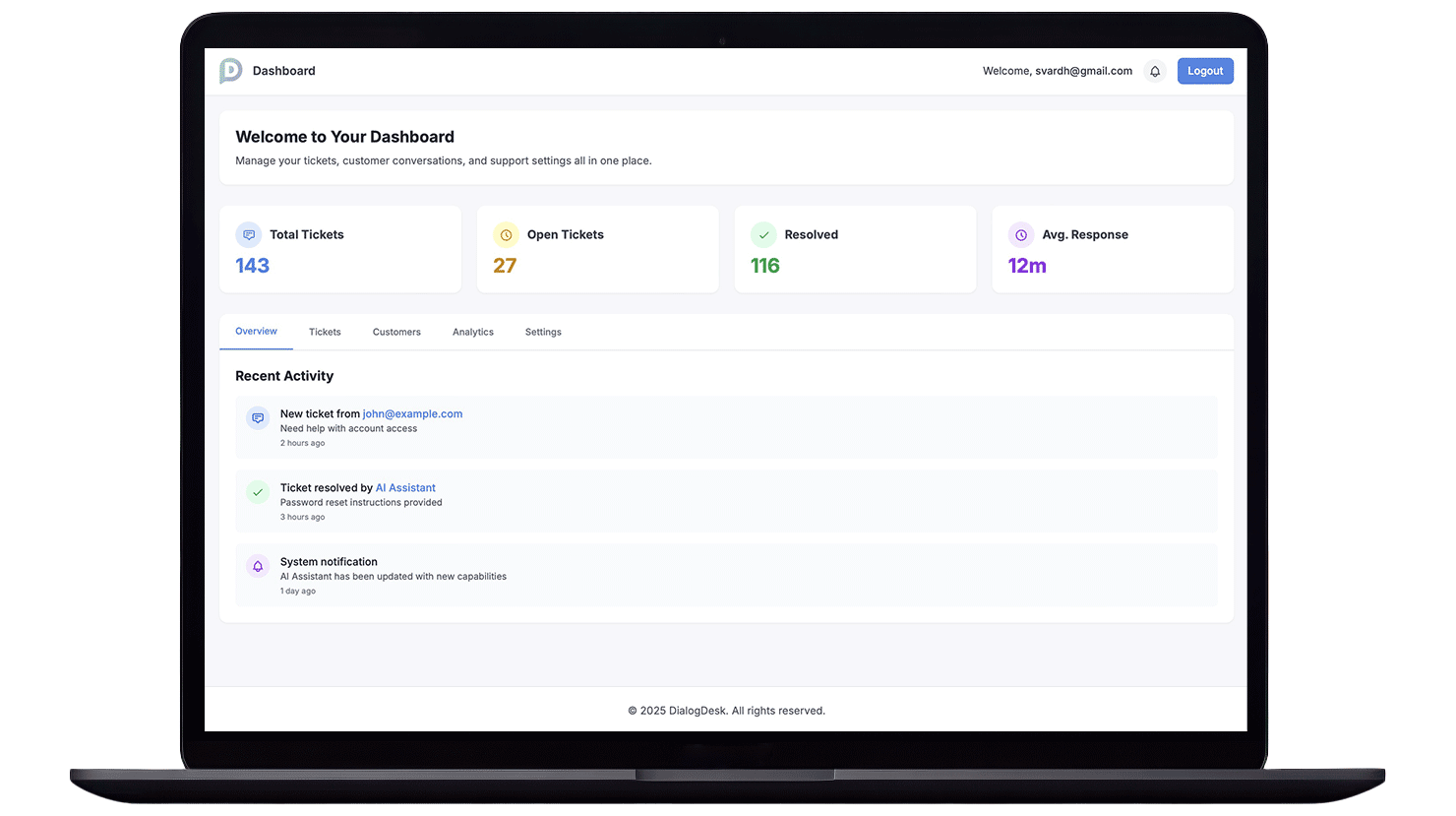Open the notification bell in the header
This screenshot has height=816, width=1456.
[1155, 71]
